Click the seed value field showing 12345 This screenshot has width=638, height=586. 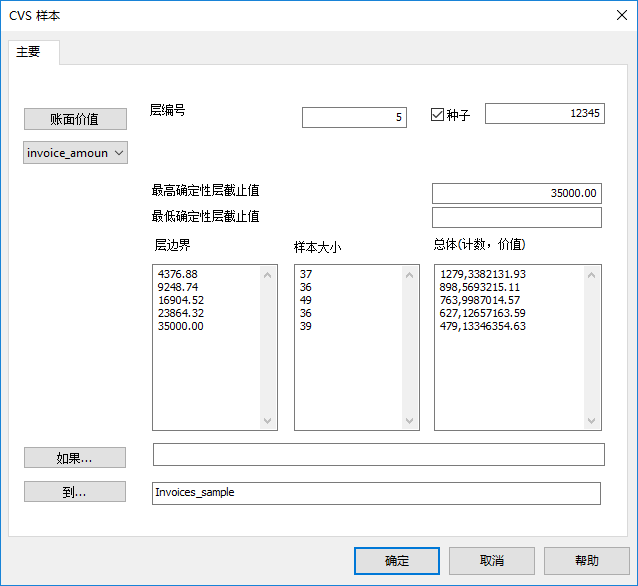tap(544, 114)
